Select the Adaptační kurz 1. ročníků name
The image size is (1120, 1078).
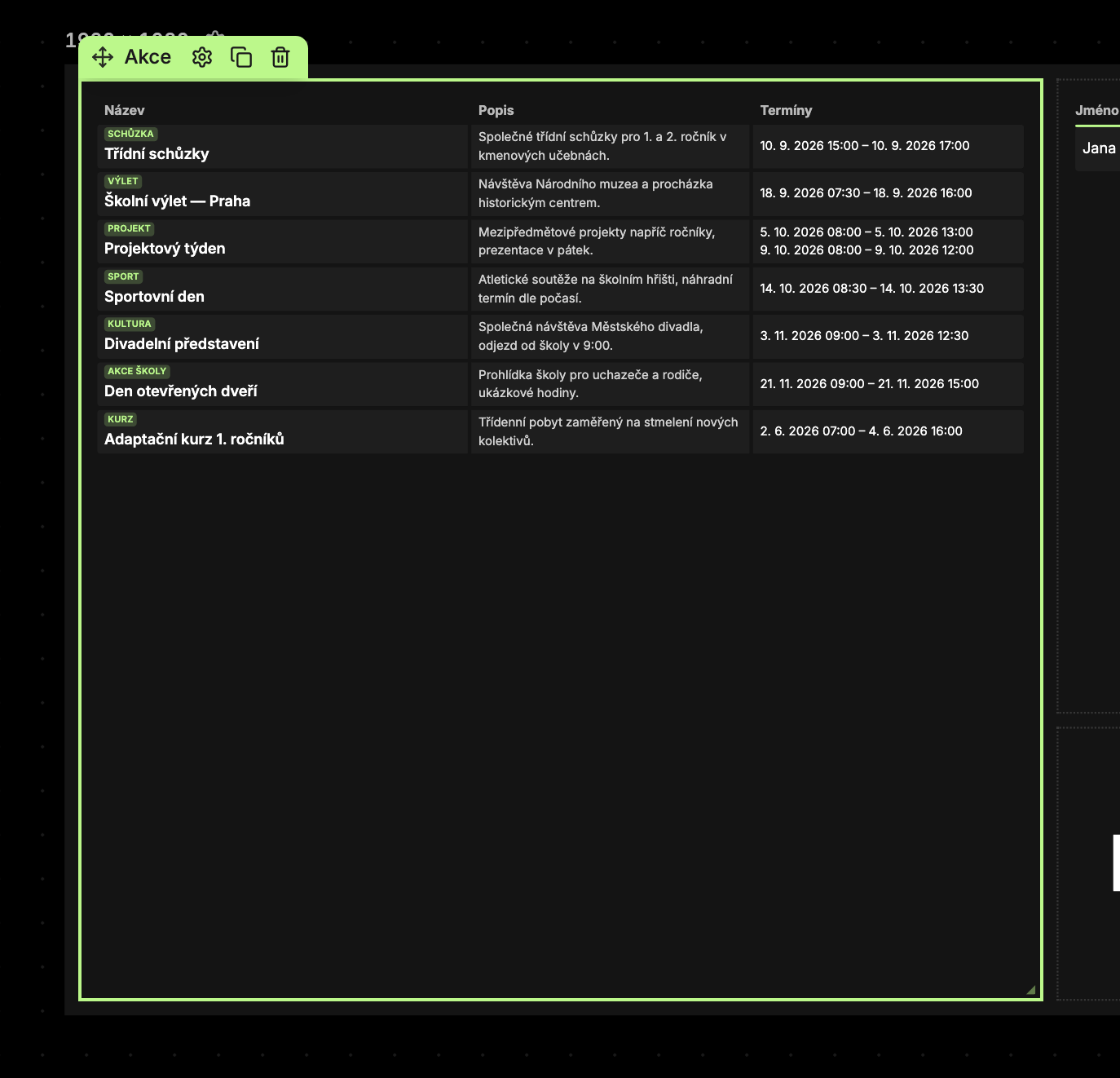(x=194, y=439)
